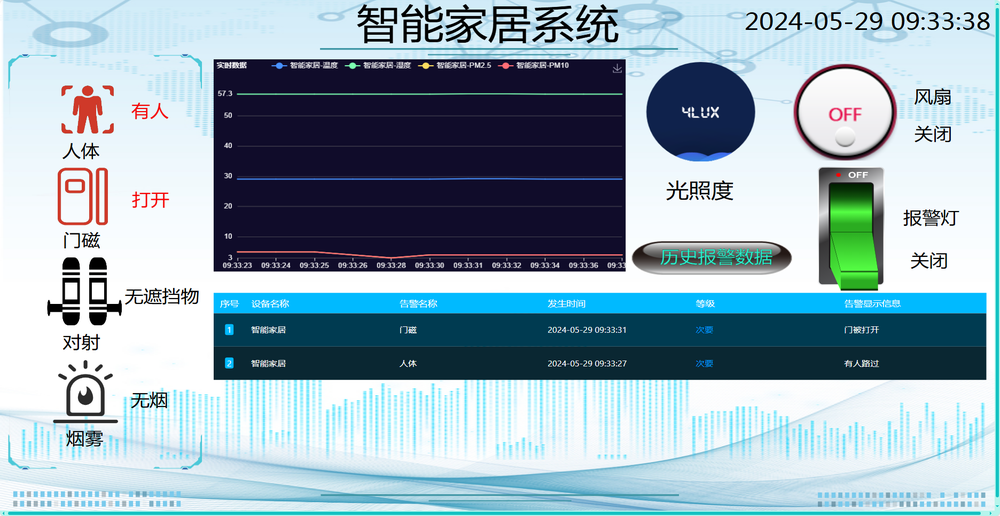Click the 发生时间 column header

566,303
